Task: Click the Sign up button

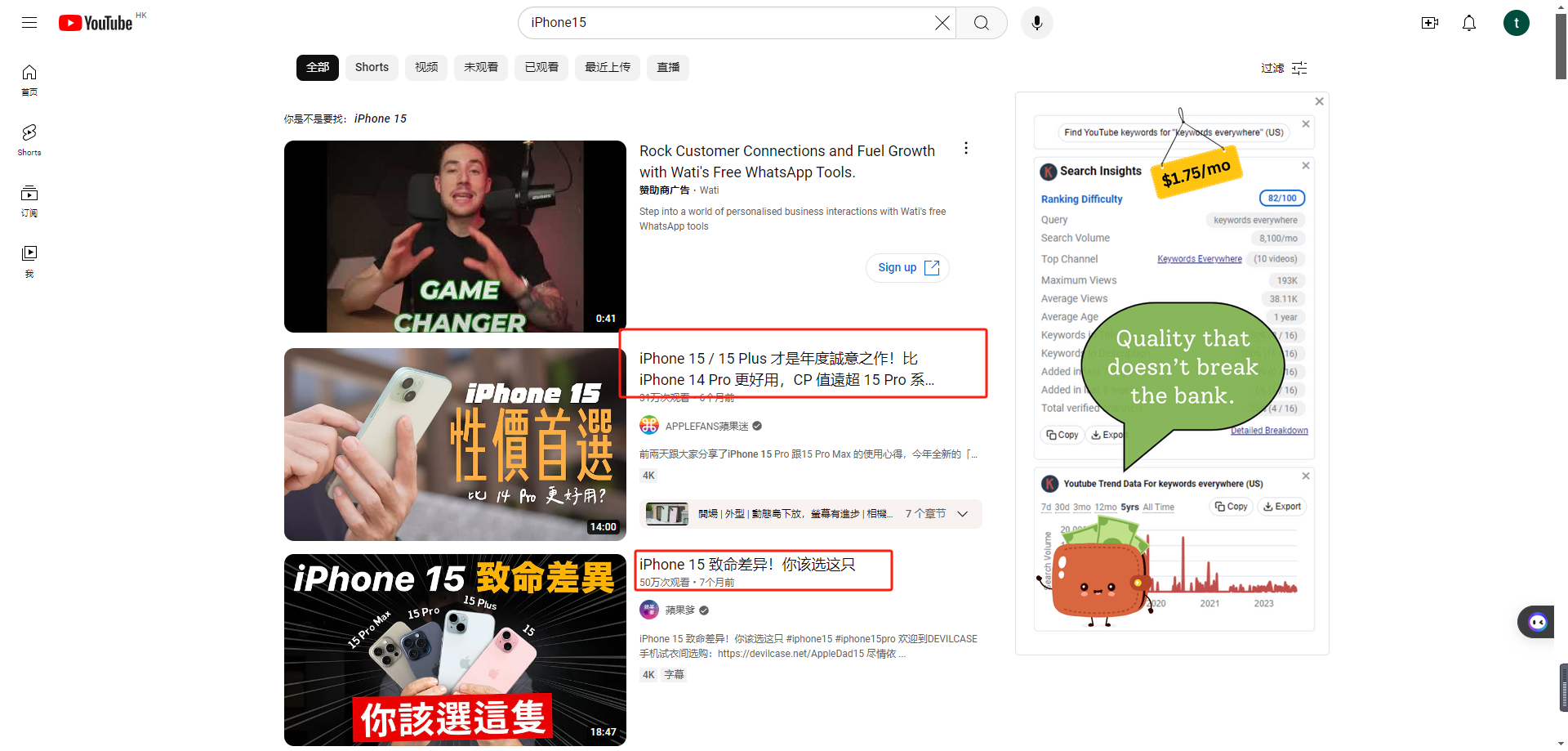Action: pos(906,267)
